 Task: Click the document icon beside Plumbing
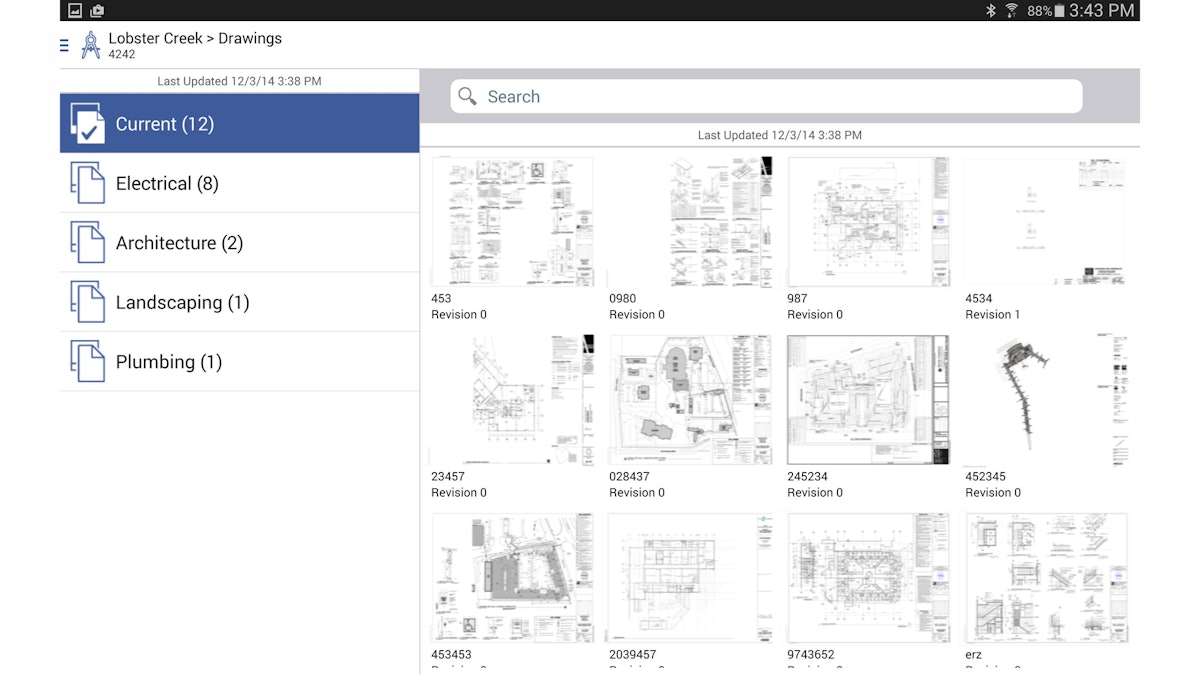[88, 361]
